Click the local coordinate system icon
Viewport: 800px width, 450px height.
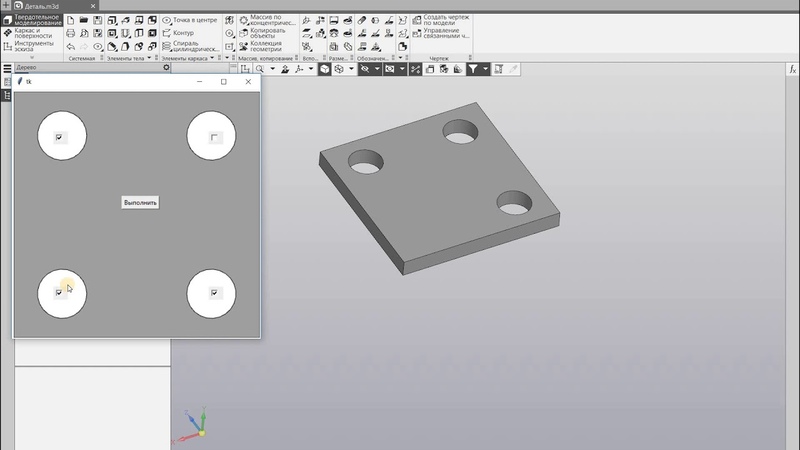click(245, 69)
